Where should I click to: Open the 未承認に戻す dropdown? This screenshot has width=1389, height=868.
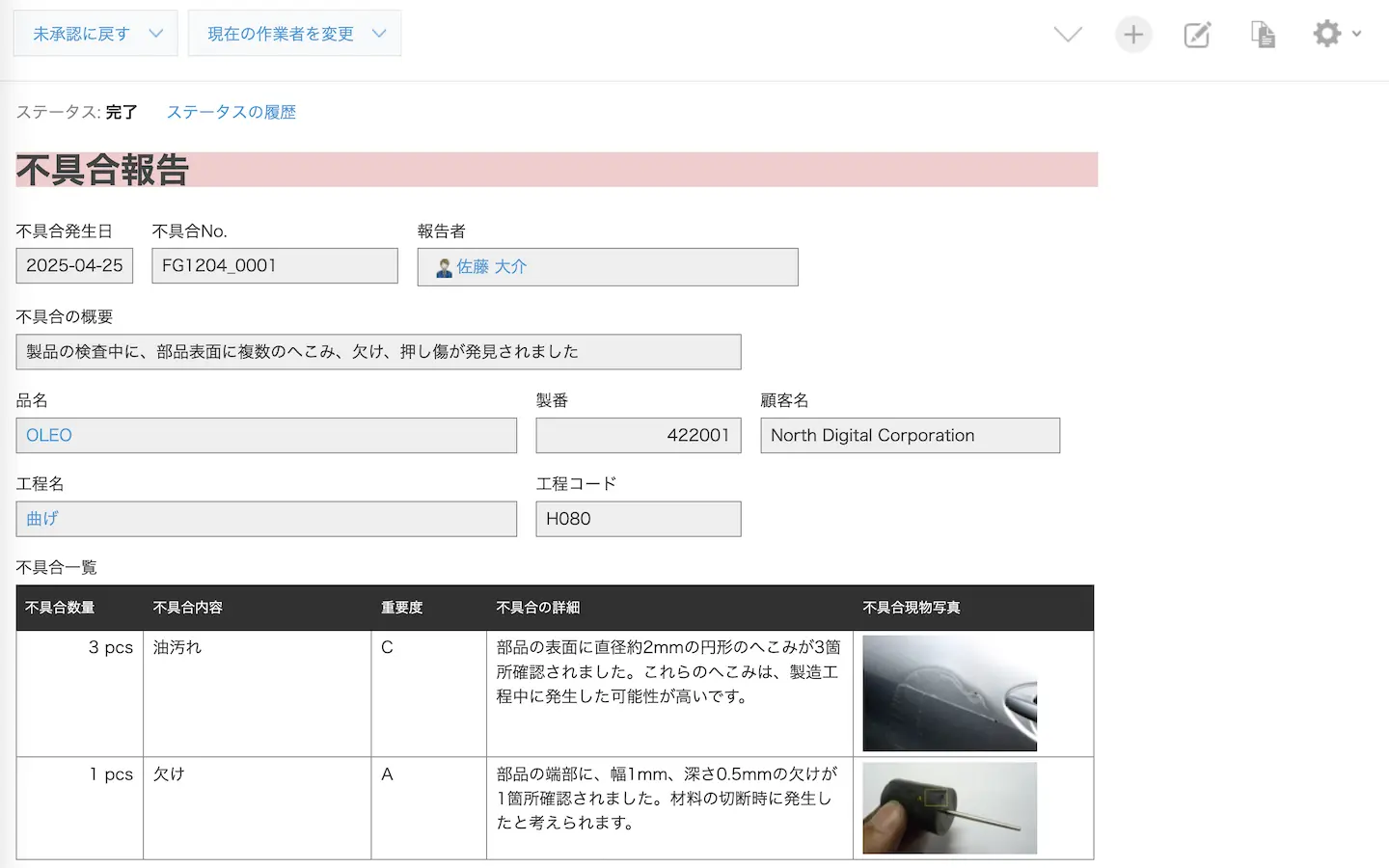[x=95, y=34]
